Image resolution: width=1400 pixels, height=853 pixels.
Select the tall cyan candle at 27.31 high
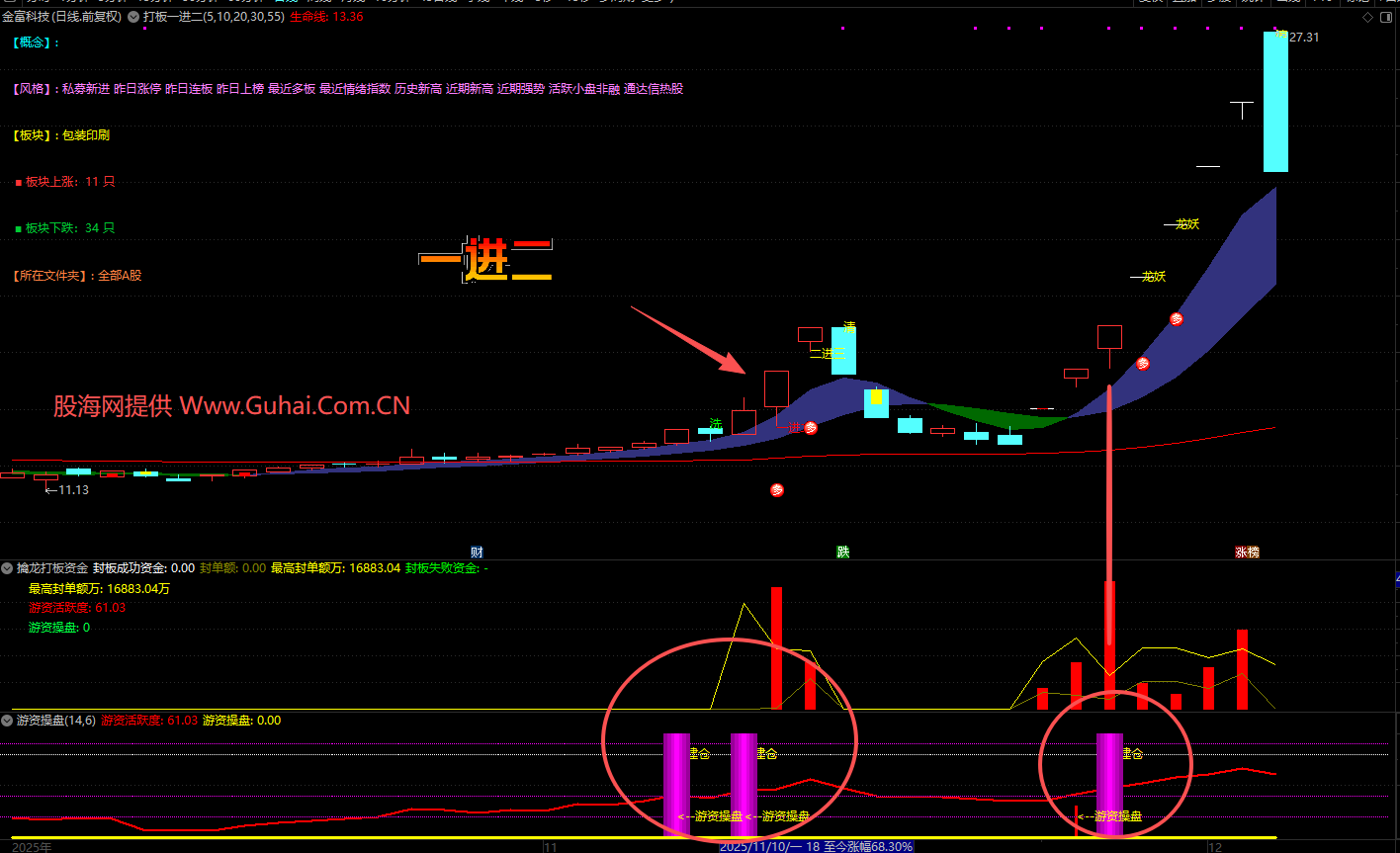coord(1275,102)
